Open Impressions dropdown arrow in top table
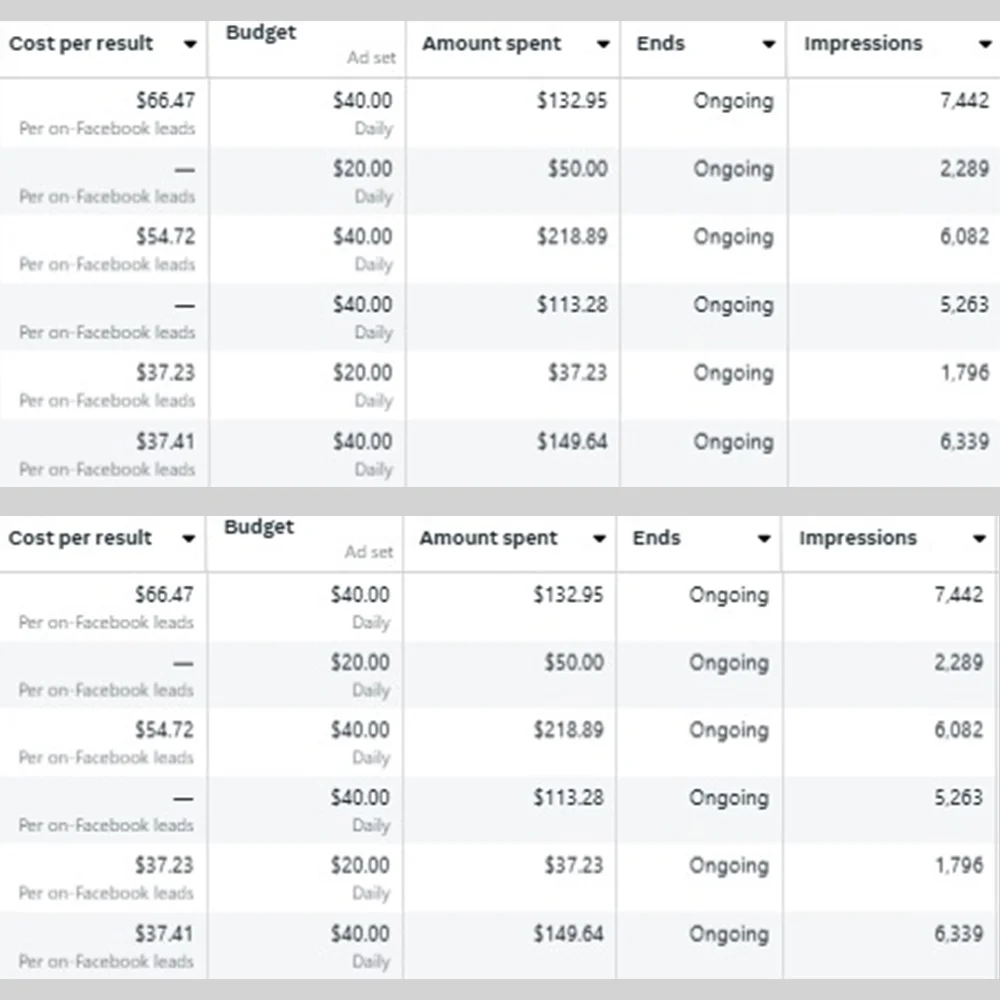The height and width of the screenshot is (1000, 1000). tap(984, 45)
